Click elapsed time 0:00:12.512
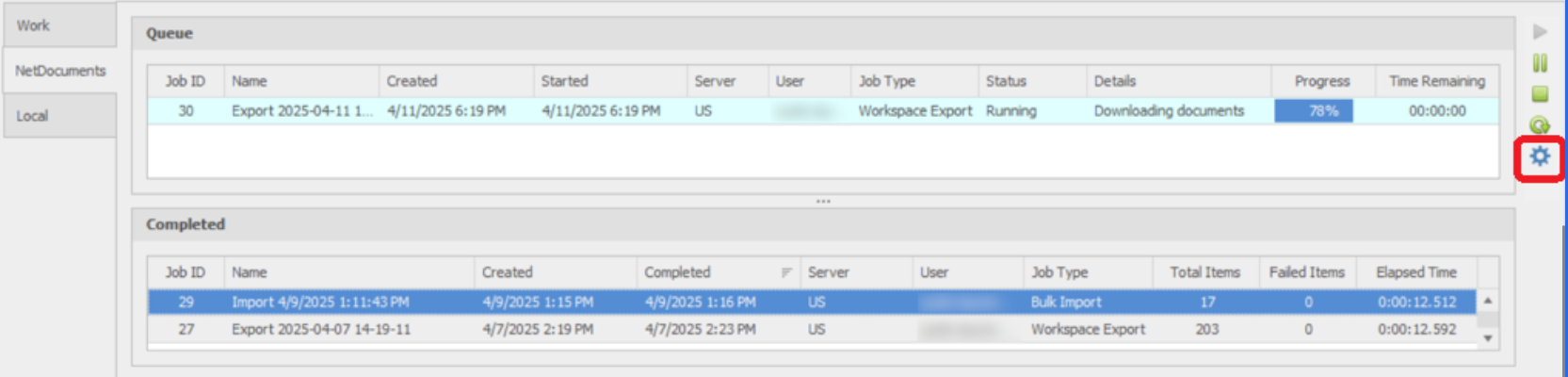The height and width of the screenshot is (377, 1568). [1417, 303]
